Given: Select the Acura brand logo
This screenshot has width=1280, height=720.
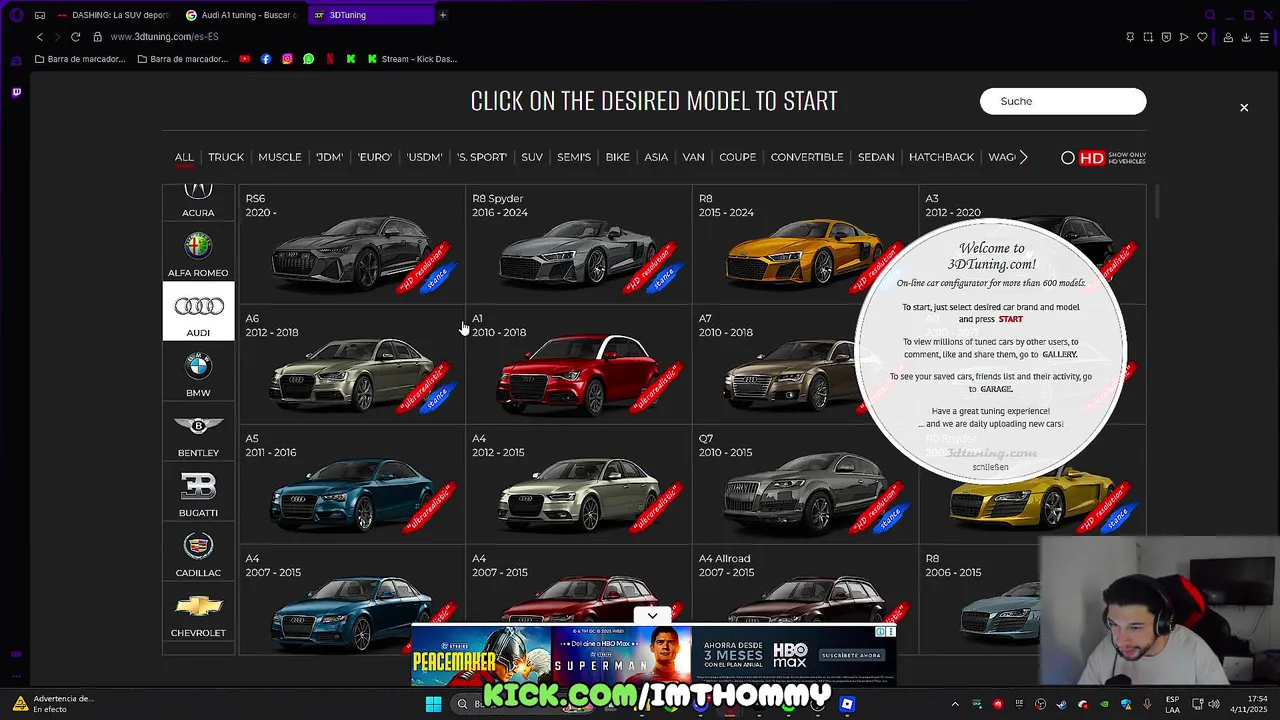Looking at the screenshot, I should (198, 201).
